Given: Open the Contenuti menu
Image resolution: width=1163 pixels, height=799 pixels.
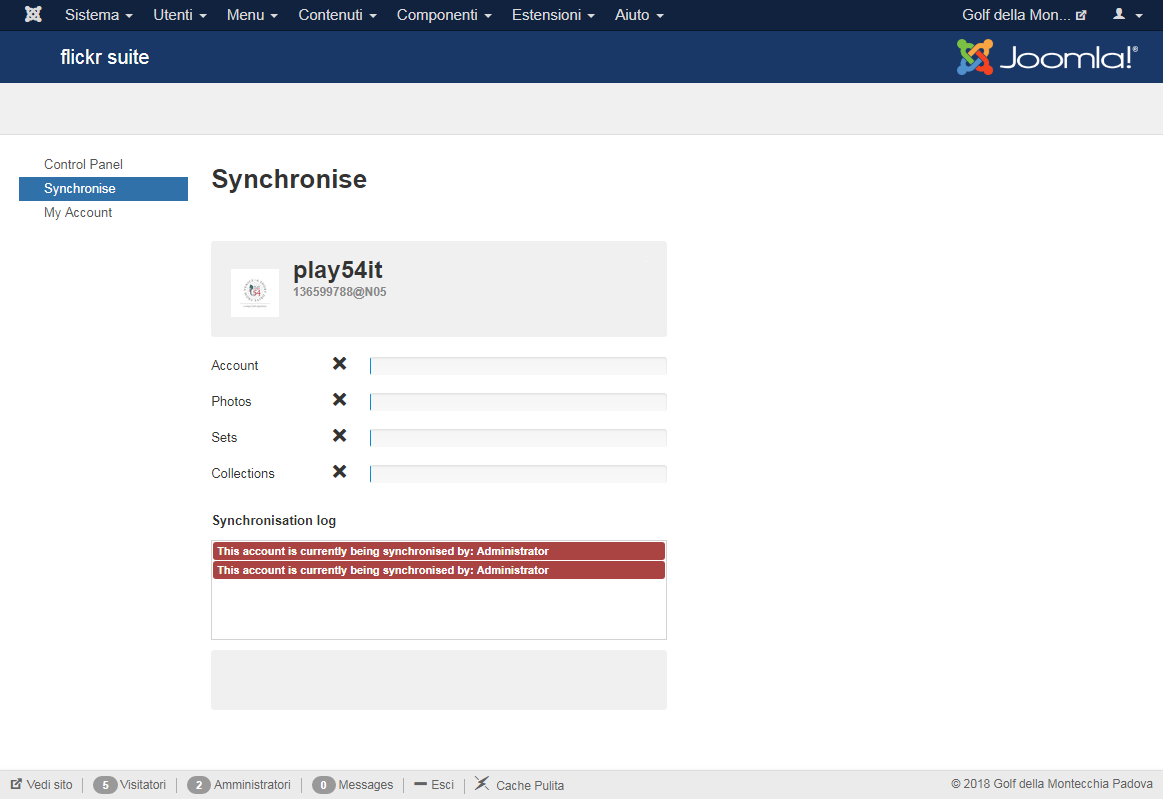Looking at the screenshot, I should pos(337,15).
